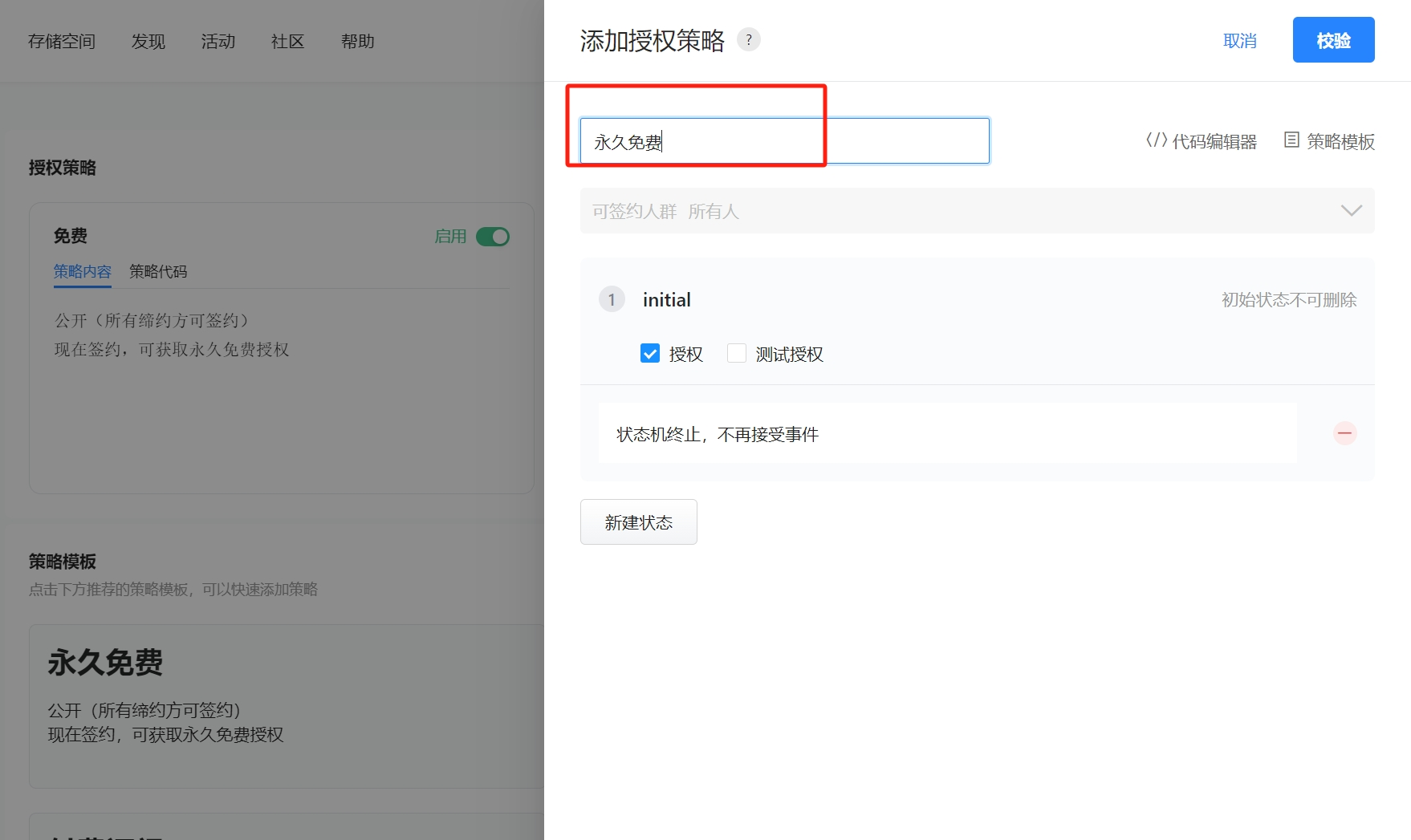This screenshot has height=840, width=1411.
Task: Select the 永久免费 template card
Action: (x=287, y=706)
